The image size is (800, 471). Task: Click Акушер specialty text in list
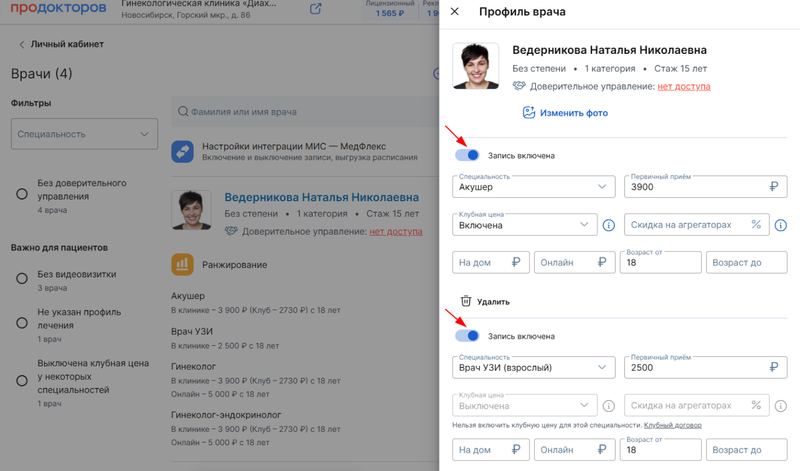click(188, 296)
